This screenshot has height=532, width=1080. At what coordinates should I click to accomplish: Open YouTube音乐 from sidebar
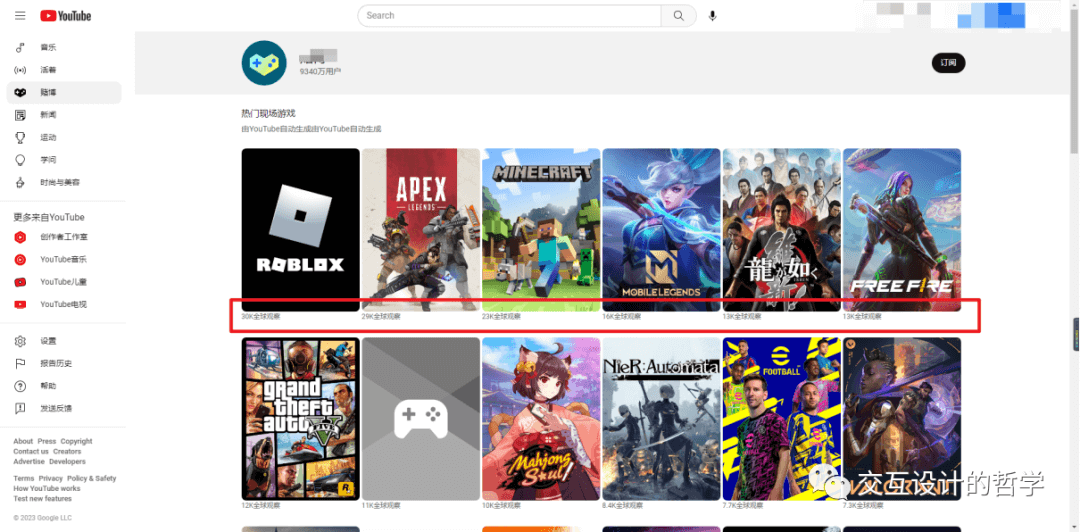tap(63, 260)
